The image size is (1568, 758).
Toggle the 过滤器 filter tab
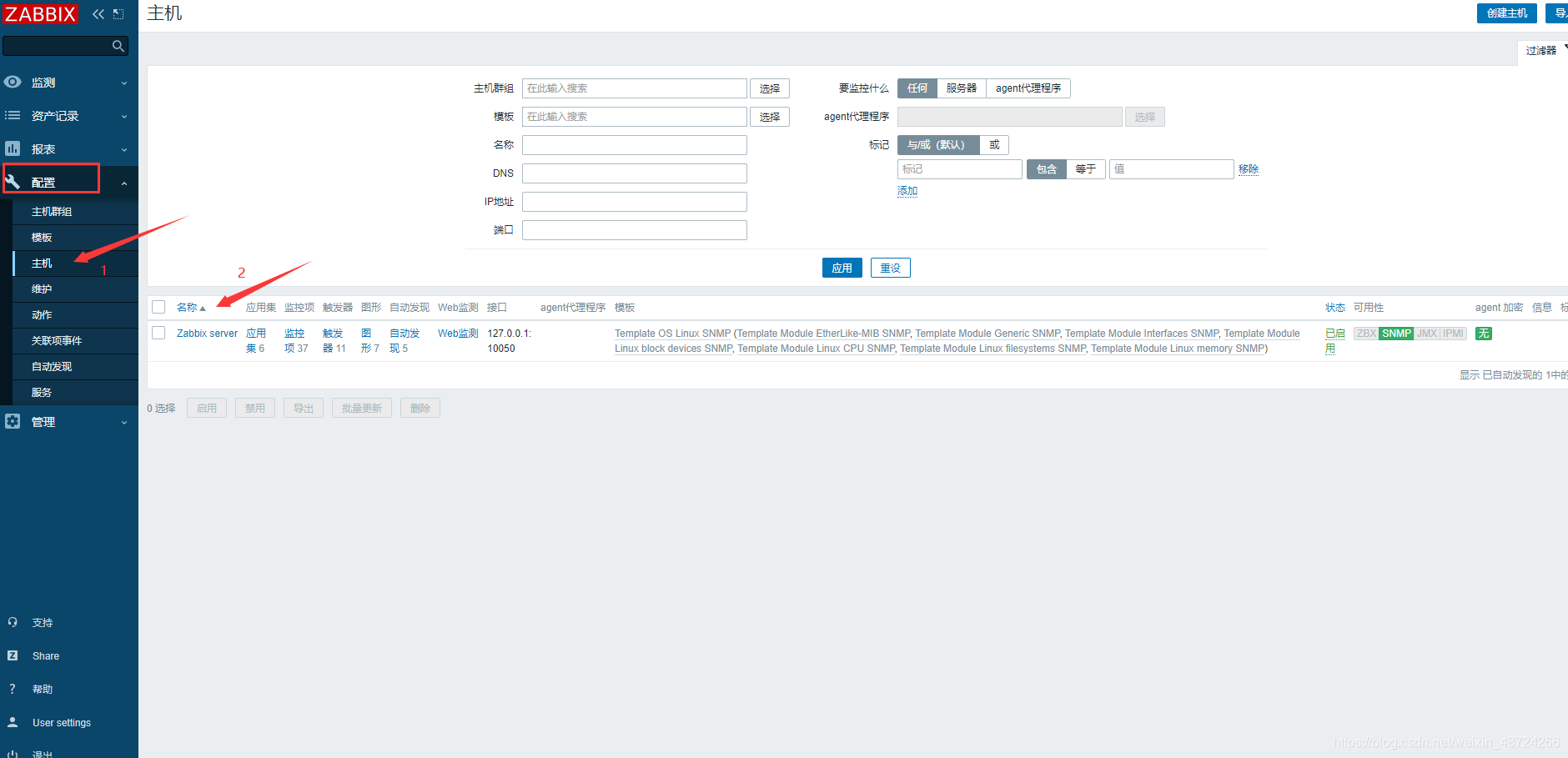[x=1542, y=51]
